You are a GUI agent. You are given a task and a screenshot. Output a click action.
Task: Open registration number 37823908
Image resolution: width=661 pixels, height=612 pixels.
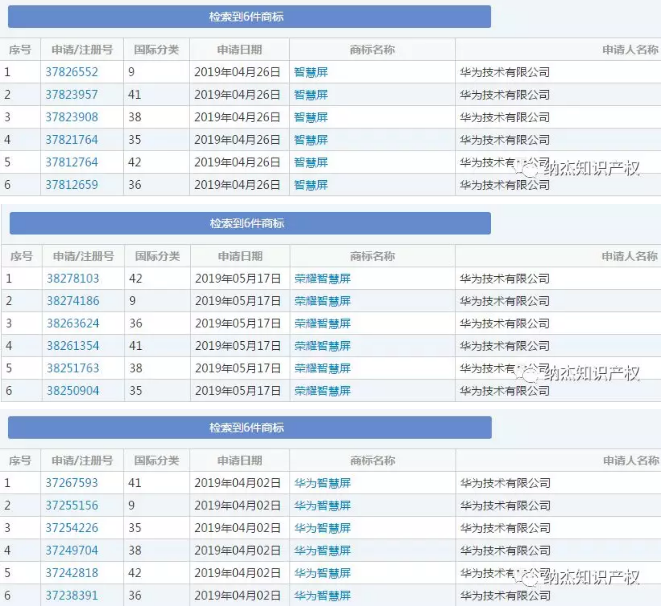[x=72, y=117]
